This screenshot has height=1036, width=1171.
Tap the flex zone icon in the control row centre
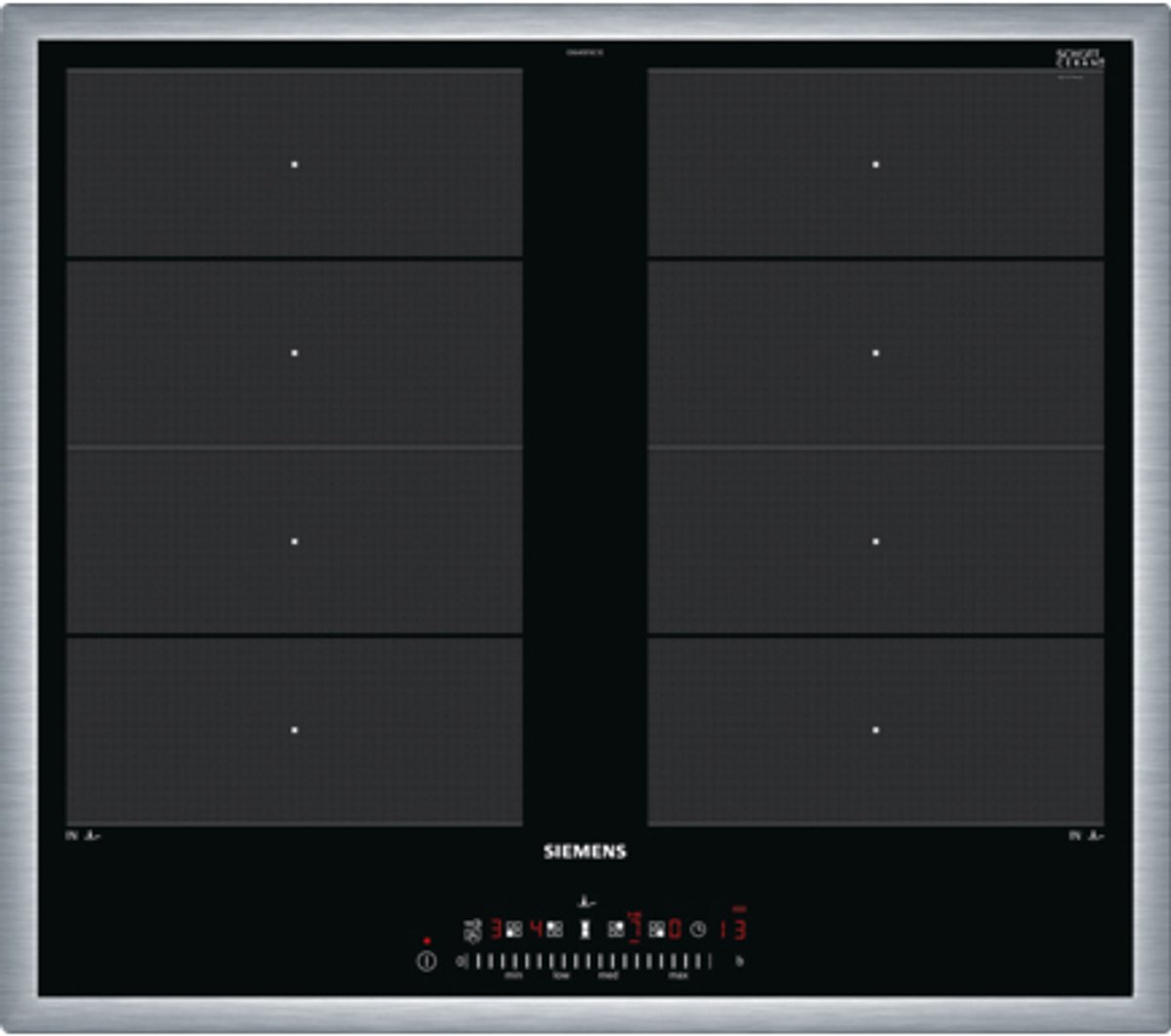click(x=585, y=930)
